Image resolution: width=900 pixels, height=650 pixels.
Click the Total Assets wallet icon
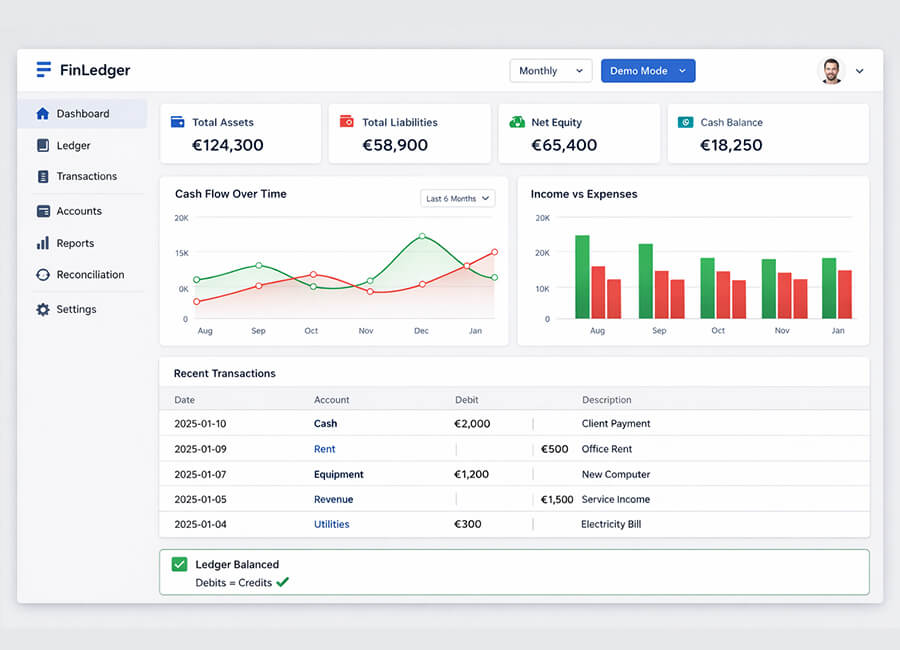click(177, 122)
